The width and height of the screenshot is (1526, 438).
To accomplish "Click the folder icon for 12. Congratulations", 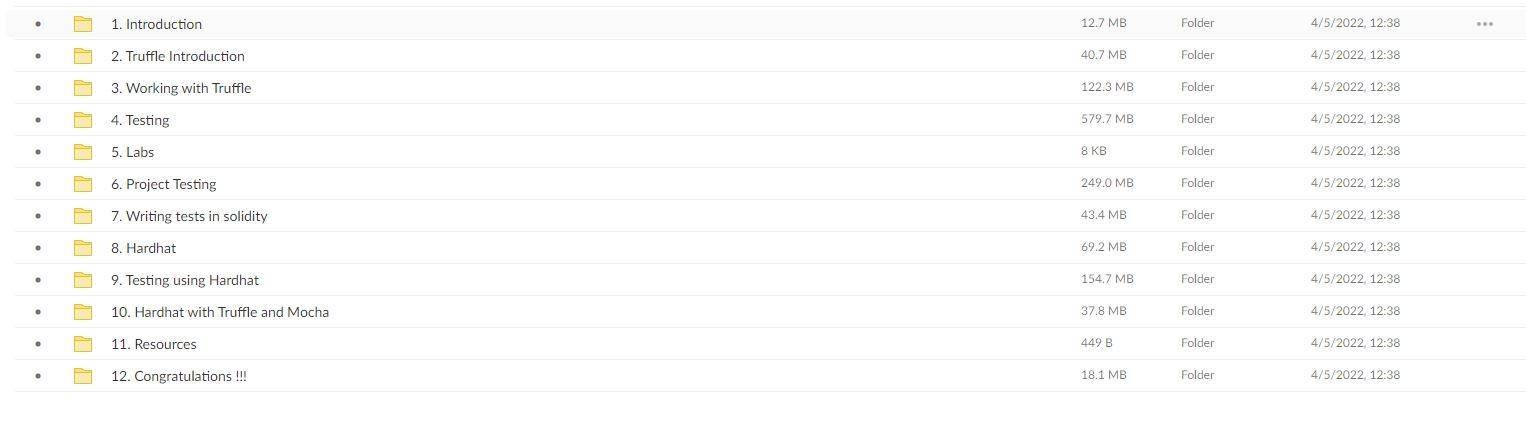I will [83, 376].
